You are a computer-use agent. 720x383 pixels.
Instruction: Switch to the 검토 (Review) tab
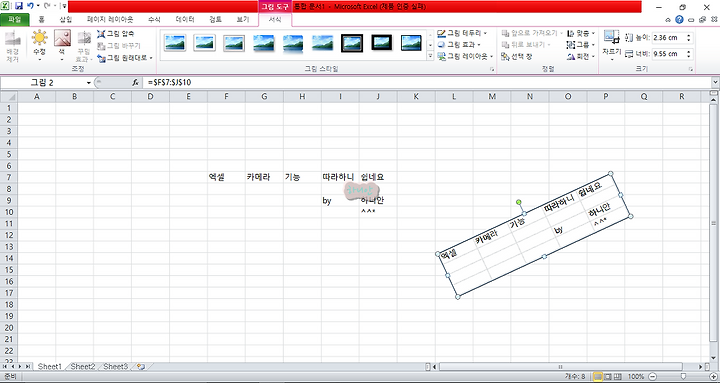pos(215,20)
